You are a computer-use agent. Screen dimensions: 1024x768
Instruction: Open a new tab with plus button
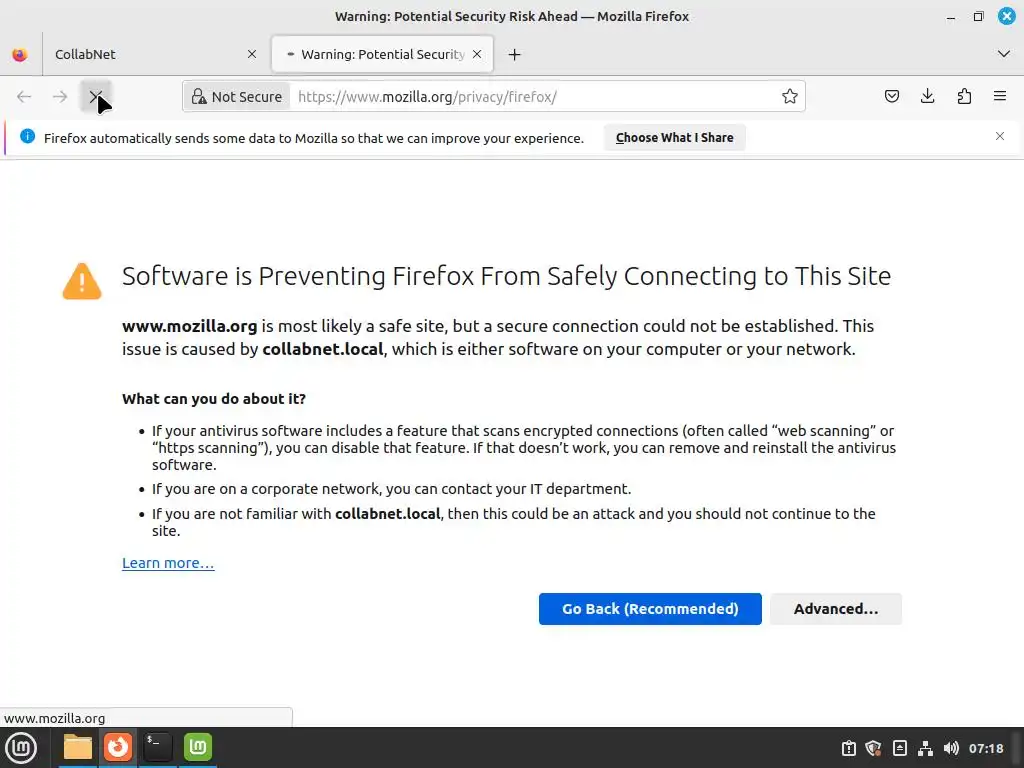[x=514, y=54]
